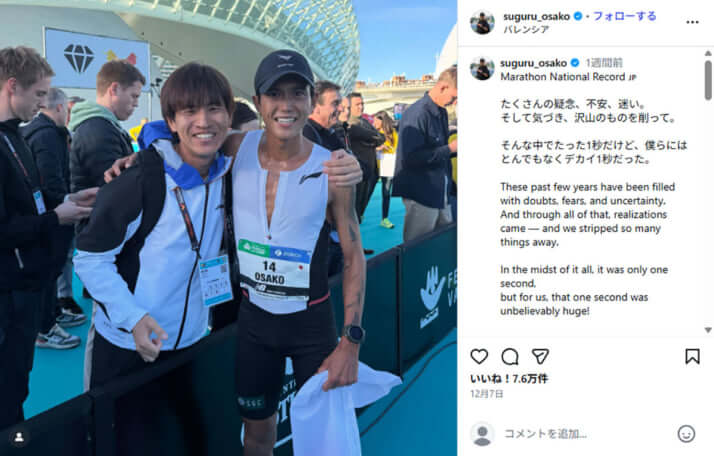
Task: Click the marathon finish photo
Action: tap(228, 228)
